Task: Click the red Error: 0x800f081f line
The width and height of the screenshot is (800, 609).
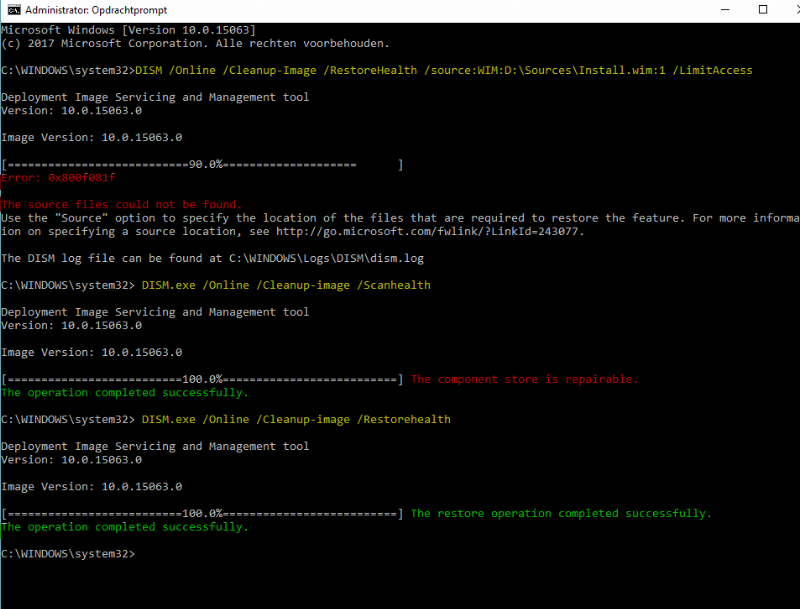Action: tap(58, 178)
